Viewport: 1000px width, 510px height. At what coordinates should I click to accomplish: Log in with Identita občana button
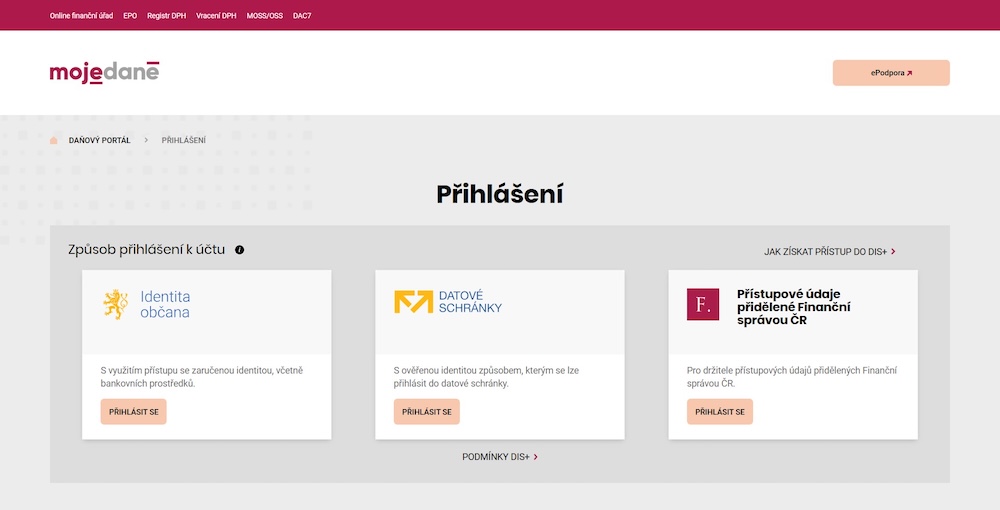[x=133, y=411]
